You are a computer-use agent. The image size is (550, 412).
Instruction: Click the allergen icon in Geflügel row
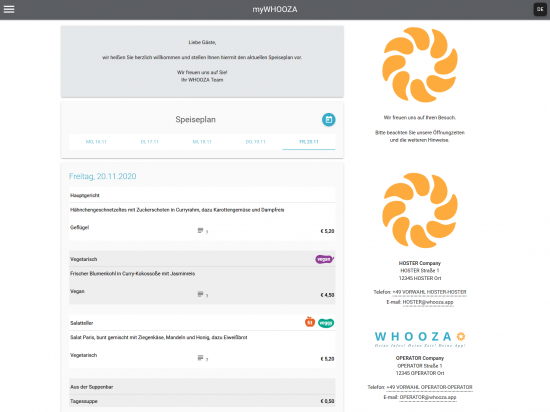tap(201, 231)
